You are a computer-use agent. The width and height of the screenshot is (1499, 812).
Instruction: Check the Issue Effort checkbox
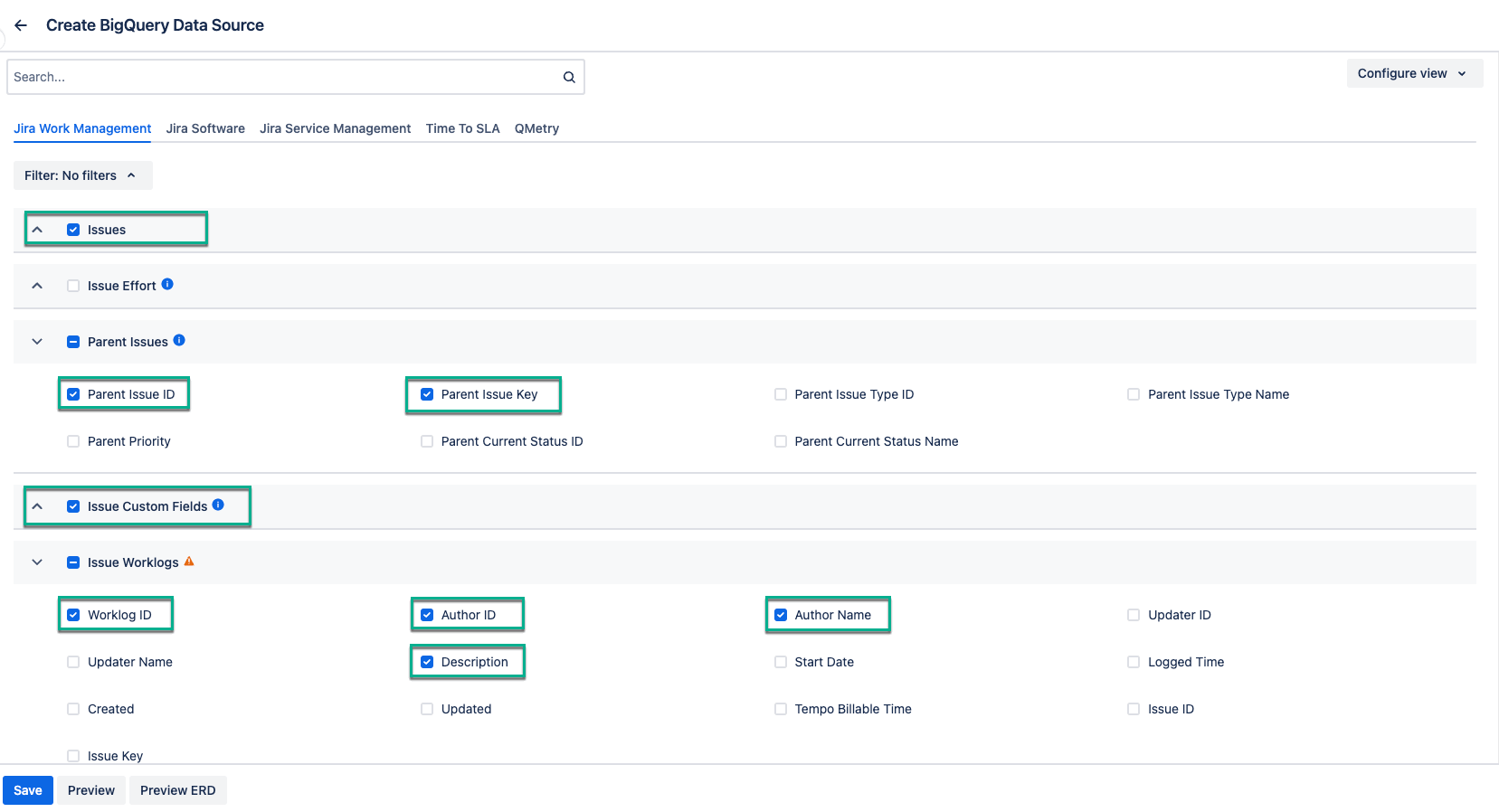(x=73, y=286)
